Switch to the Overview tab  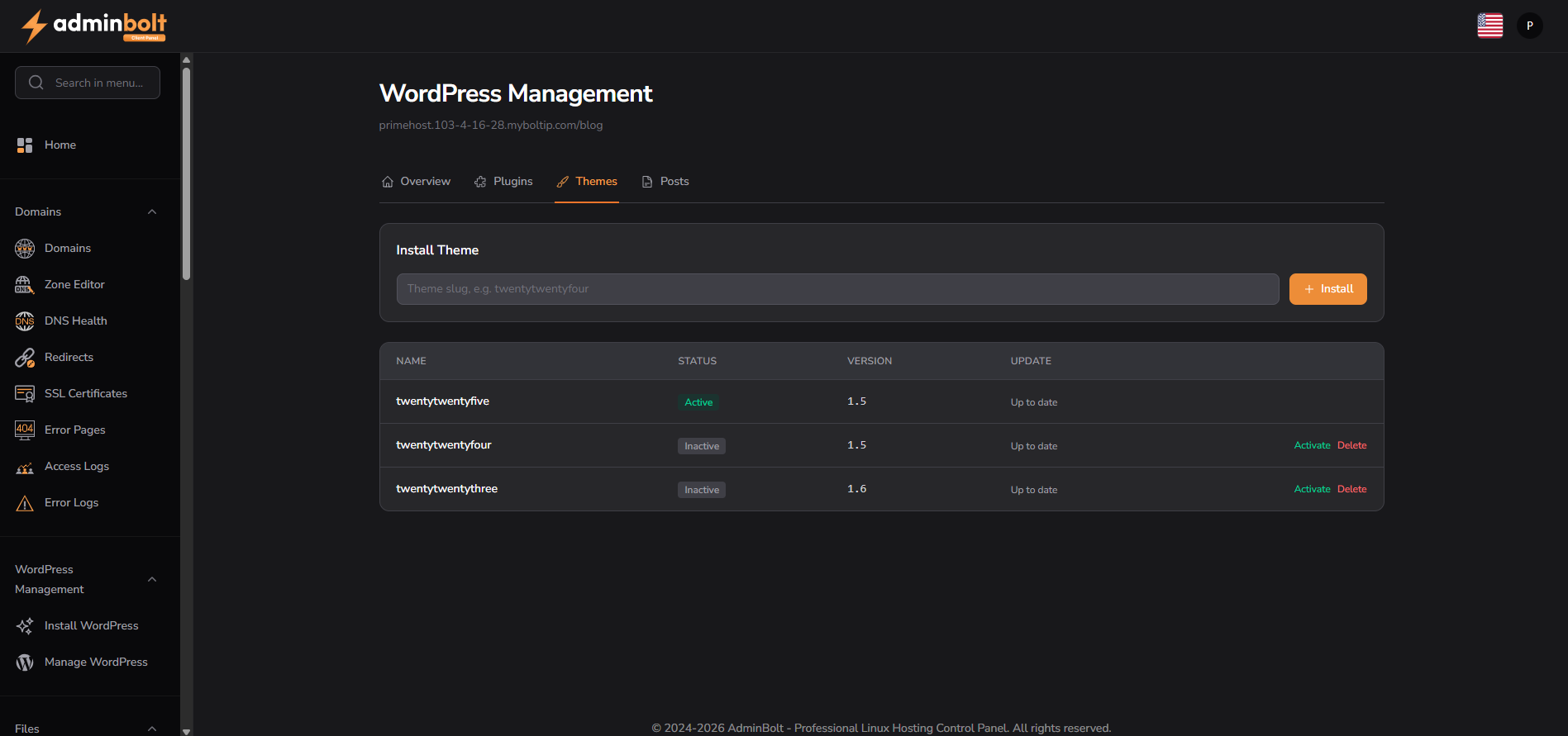click(x=416, y=182)
